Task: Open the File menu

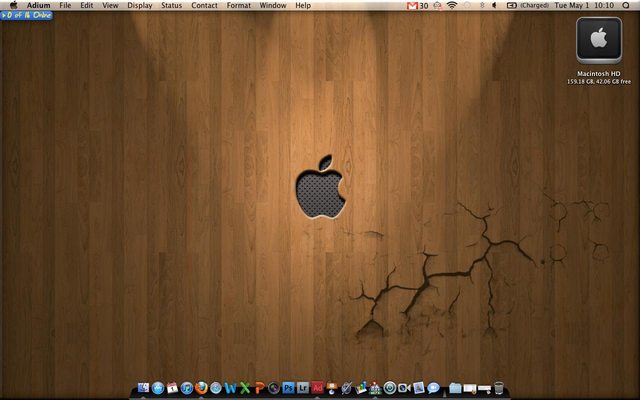Action: coord(65,5)
